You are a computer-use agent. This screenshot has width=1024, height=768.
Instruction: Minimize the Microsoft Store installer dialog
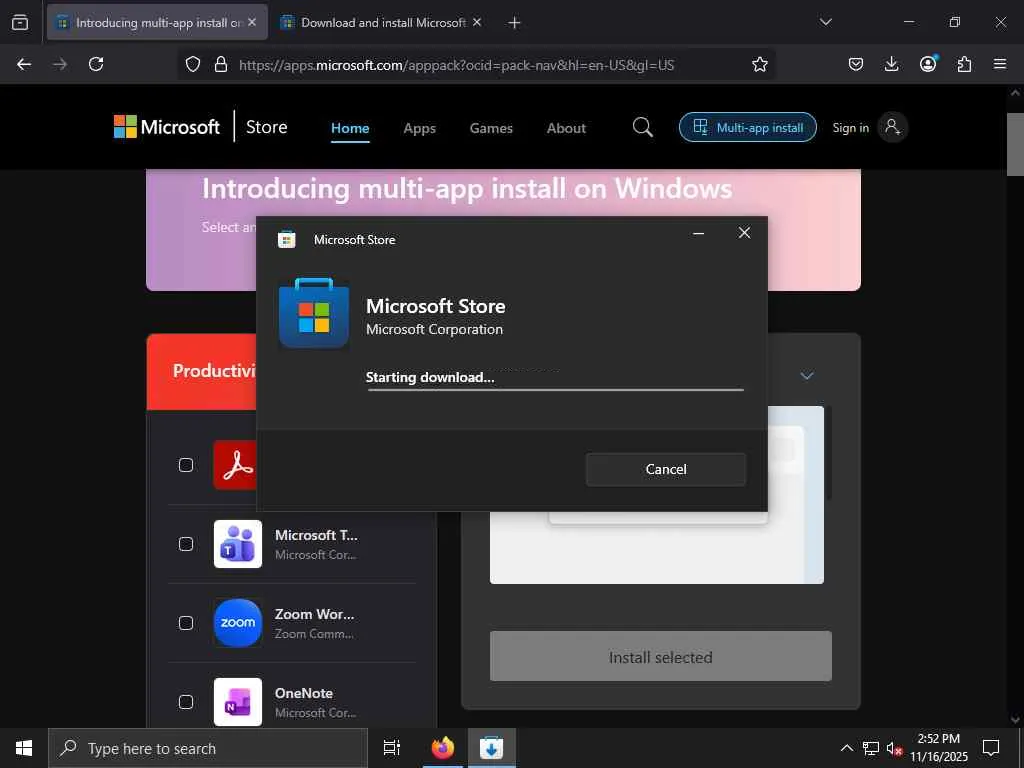coord(698,233)
